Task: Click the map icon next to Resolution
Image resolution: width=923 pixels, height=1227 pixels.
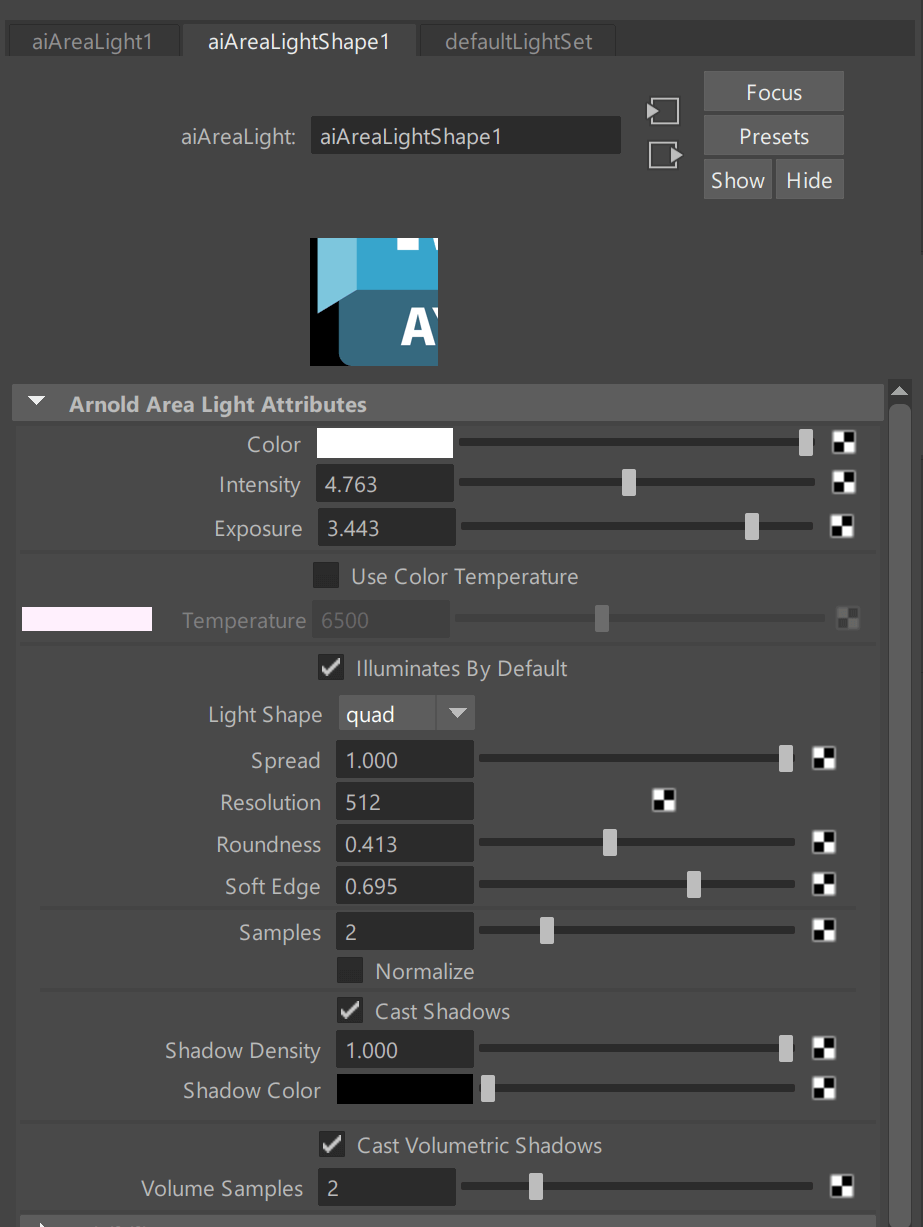Action: point(664,800)
